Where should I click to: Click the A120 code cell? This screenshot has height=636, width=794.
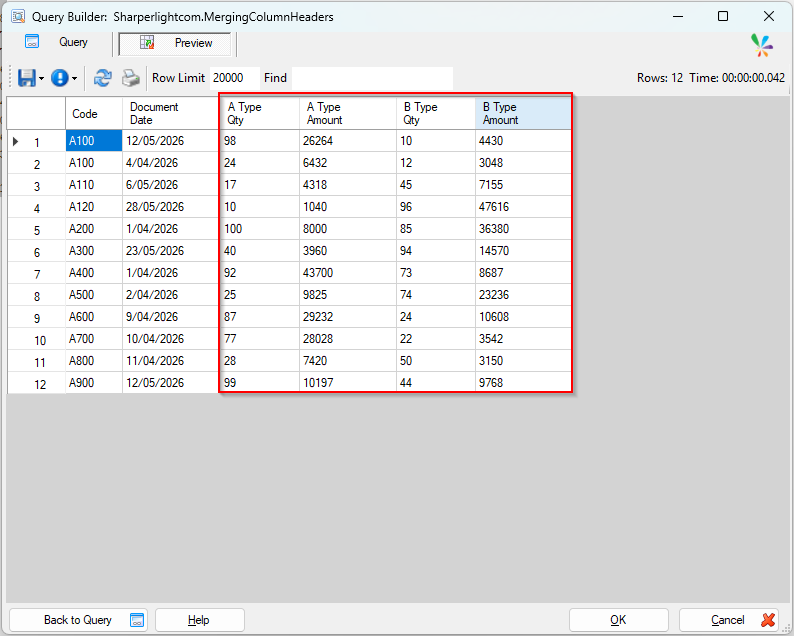coord(94,207)
